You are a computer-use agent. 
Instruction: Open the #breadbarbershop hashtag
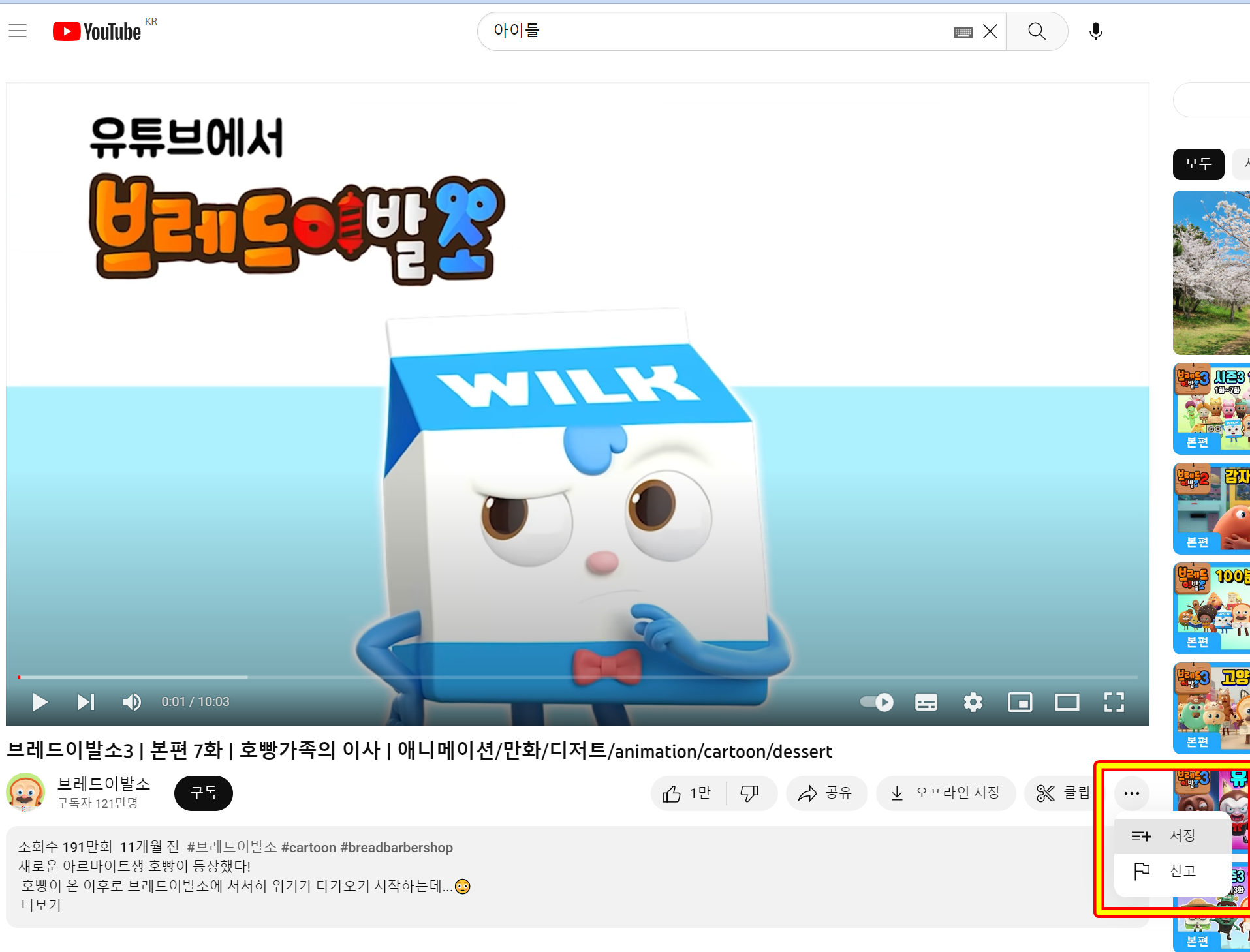[x=397, y=847]
